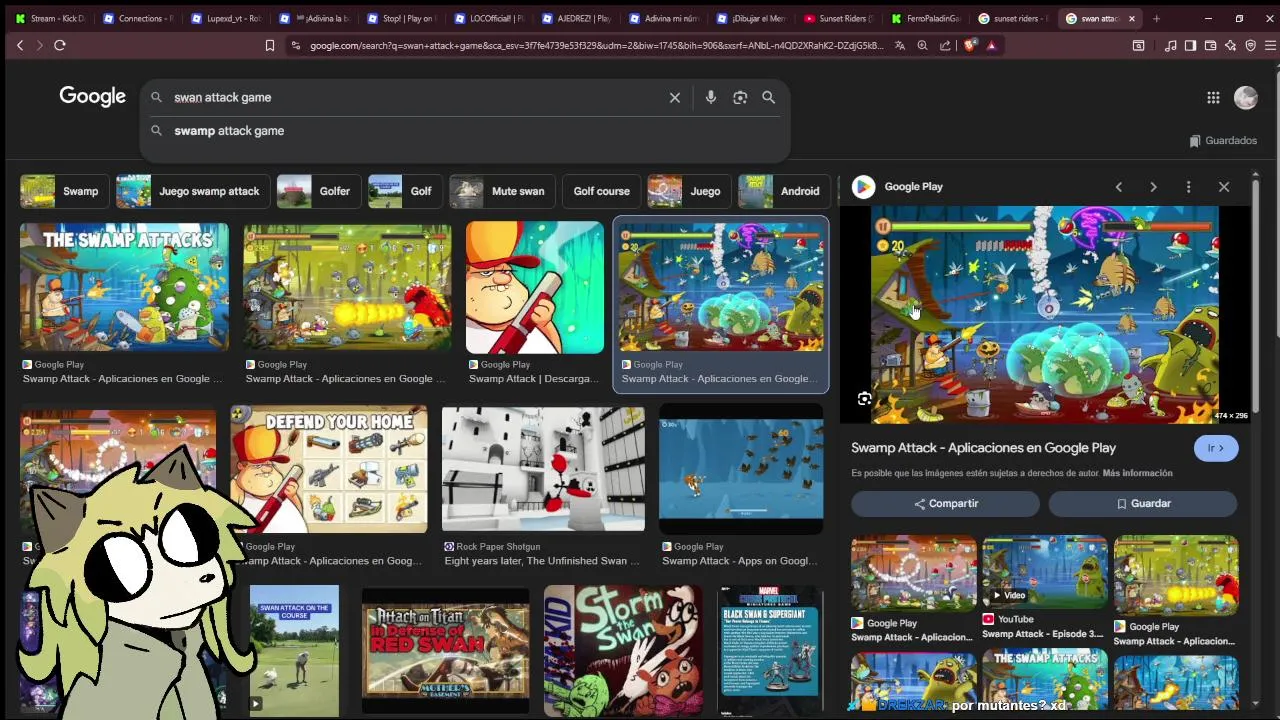
Task: Open the Brave Wallet icon
Action: pyautogui.click(x=1210, y=45)
